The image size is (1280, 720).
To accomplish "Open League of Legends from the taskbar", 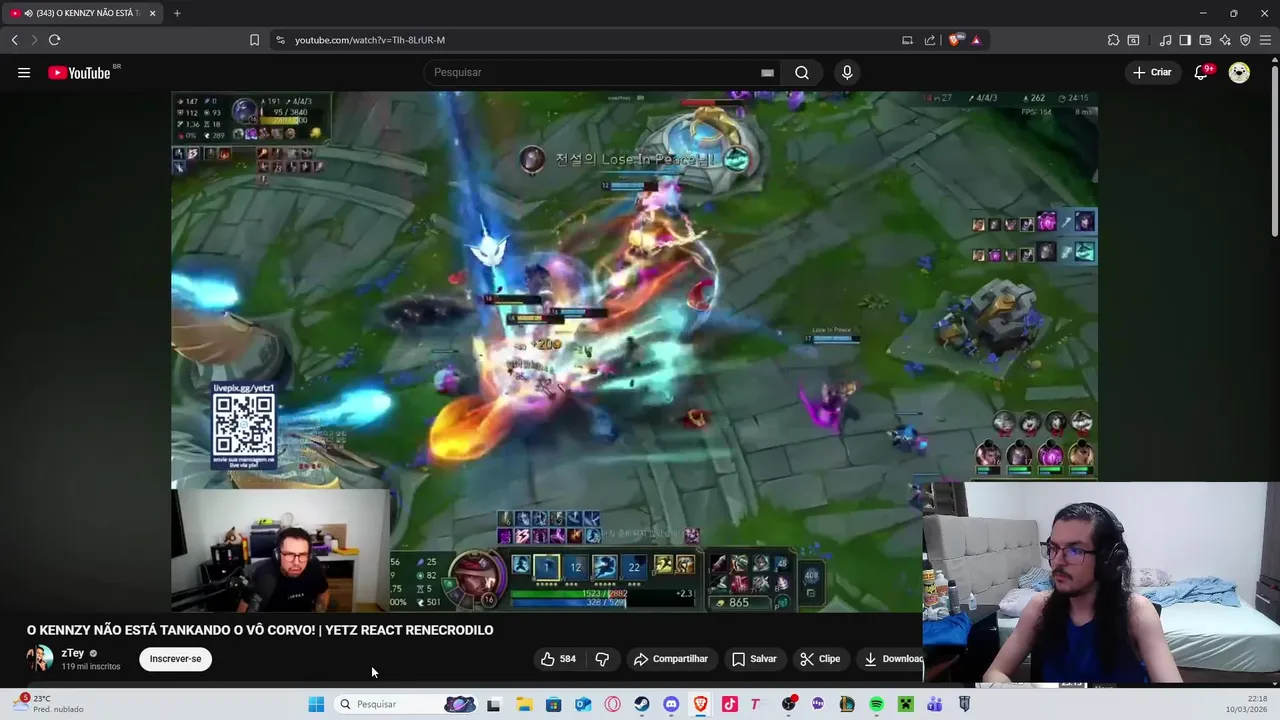I will [x=847, y=704].
